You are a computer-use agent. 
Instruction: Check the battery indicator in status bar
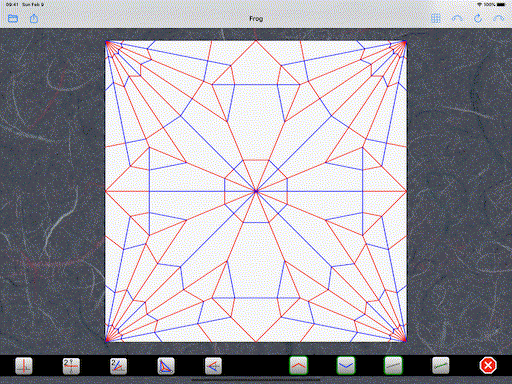(x=501, y=5)
